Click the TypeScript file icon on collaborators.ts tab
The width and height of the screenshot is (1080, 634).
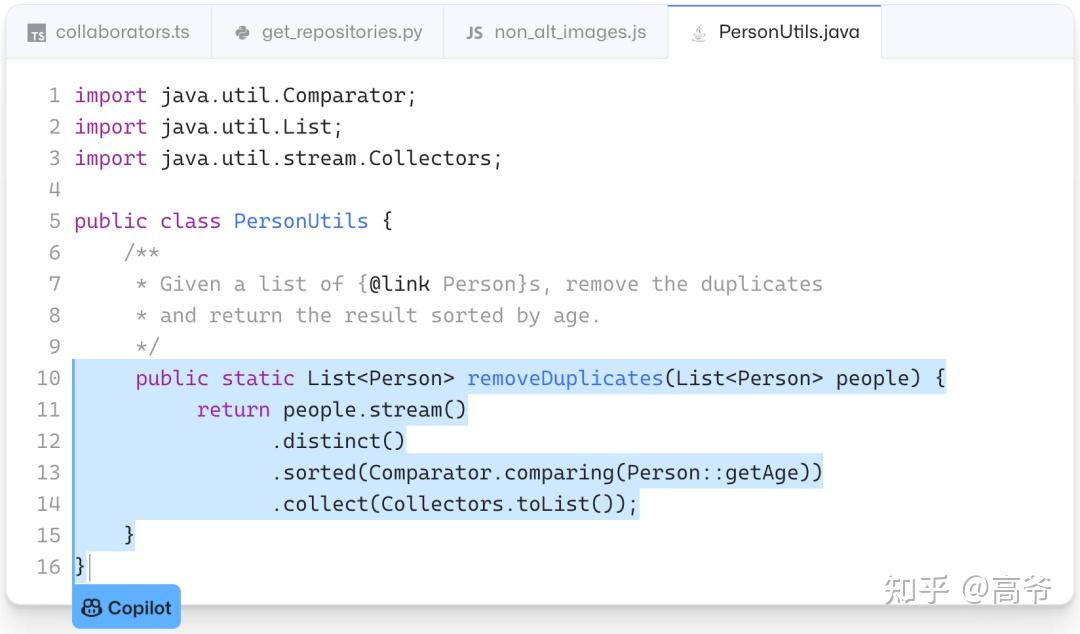pyautogui.click(x=38, y=31)
